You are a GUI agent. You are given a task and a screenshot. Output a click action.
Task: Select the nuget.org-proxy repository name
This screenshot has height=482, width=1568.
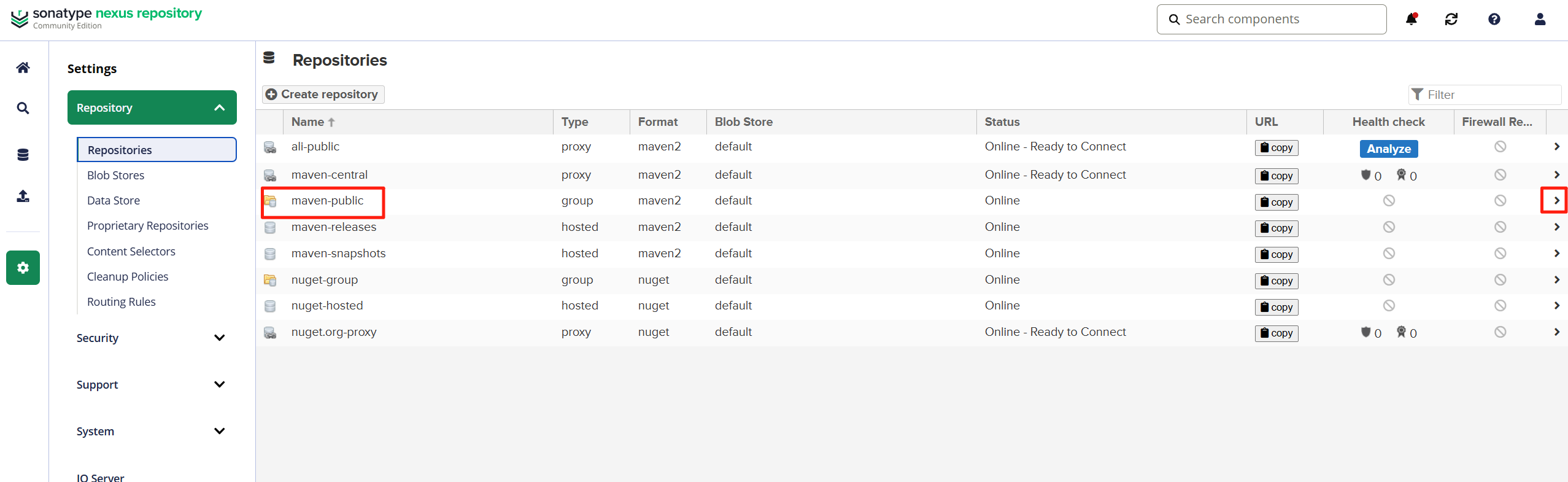click(x=334, y=332)
